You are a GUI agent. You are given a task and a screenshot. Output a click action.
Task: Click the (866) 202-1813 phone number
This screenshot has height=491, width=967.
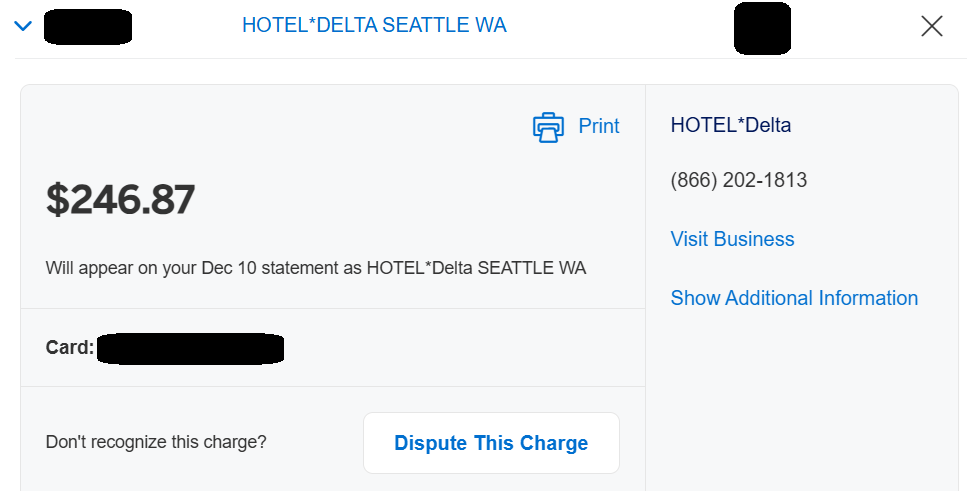[x=738, y=181]
